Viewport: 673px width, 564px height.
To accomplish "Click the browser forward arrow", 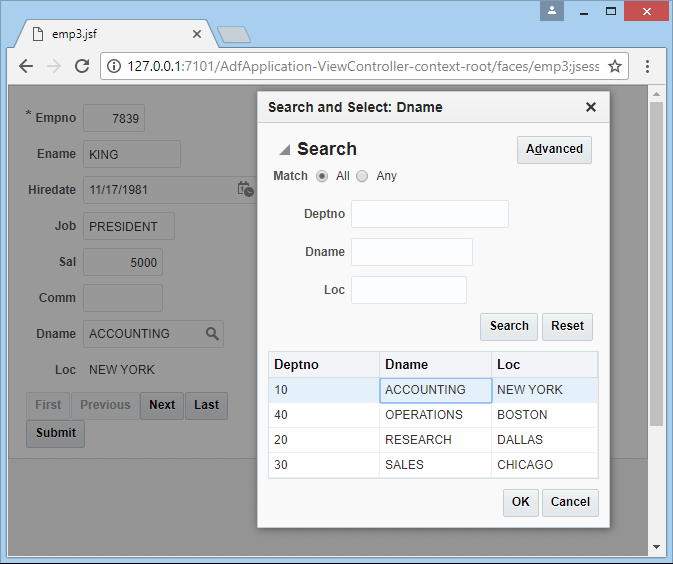I will click(54, 67).
